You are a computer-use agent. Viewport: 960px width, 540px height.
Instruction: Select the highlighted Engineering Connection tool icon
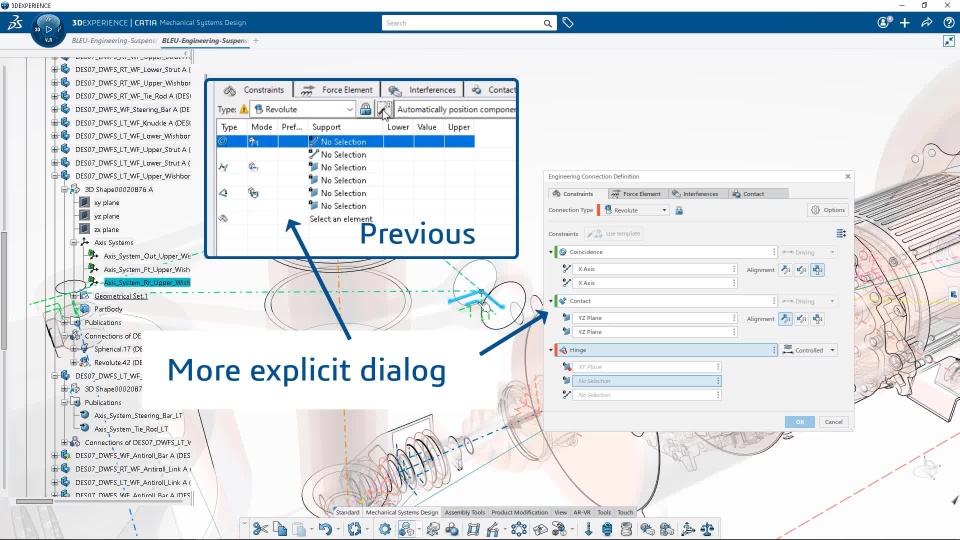click(407, 529)
